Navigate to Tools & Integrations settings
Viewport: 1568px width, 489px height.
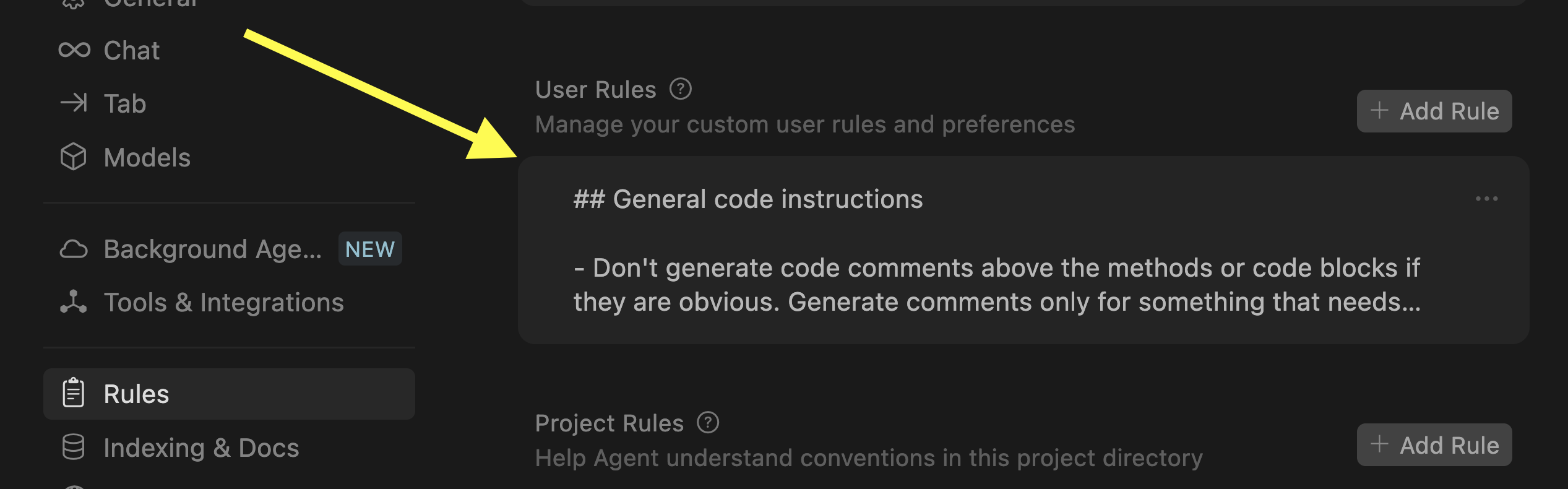[223, 303]
